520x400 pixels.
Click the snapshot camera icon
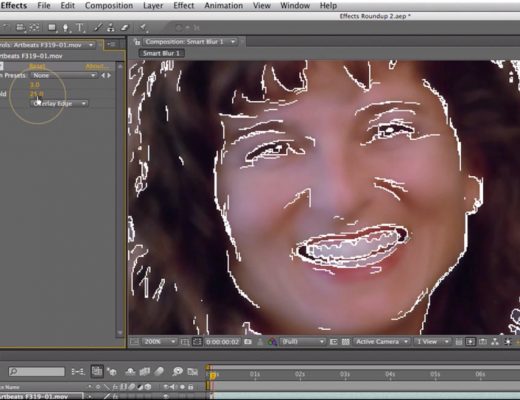coord(248,342)
